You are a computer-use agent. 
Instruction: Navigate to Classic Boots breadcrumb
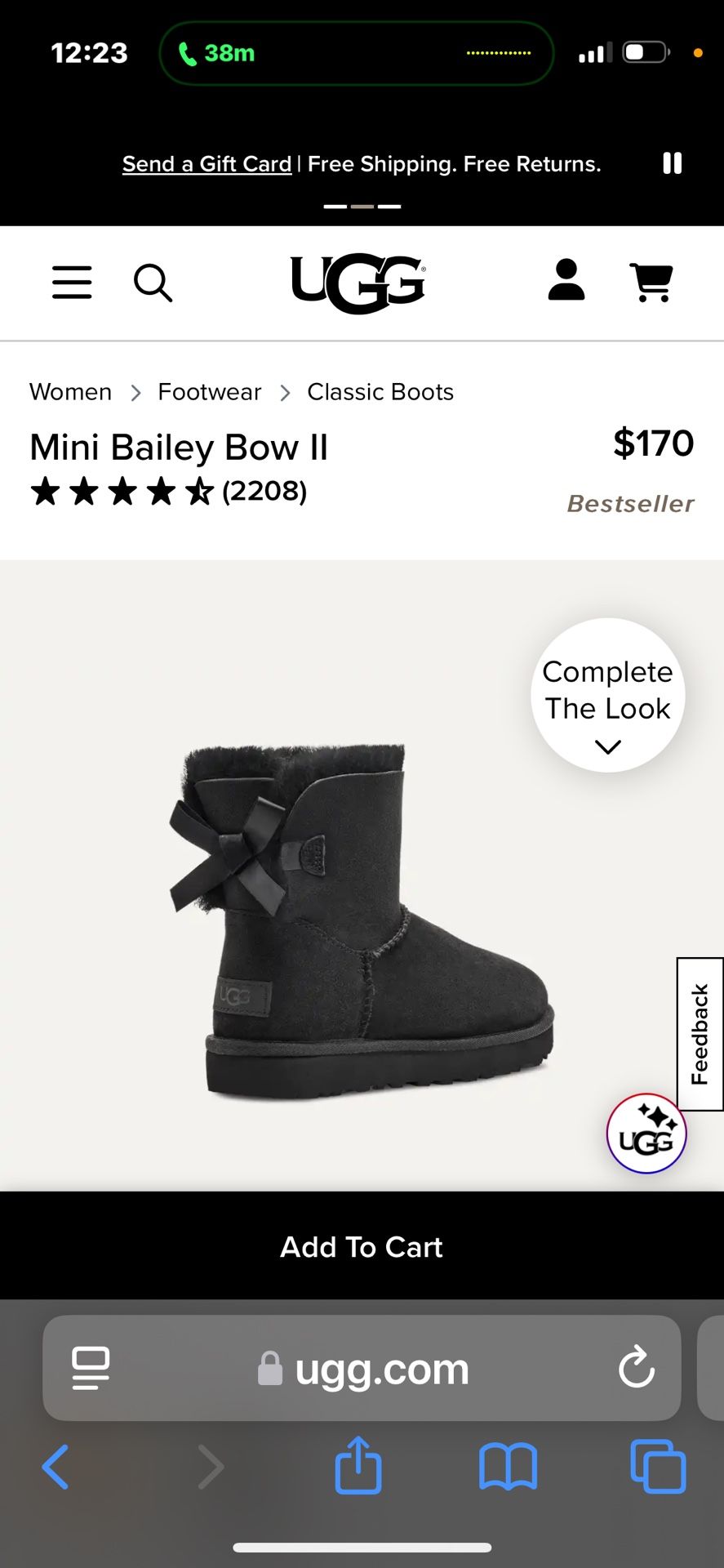coord(380,392)
